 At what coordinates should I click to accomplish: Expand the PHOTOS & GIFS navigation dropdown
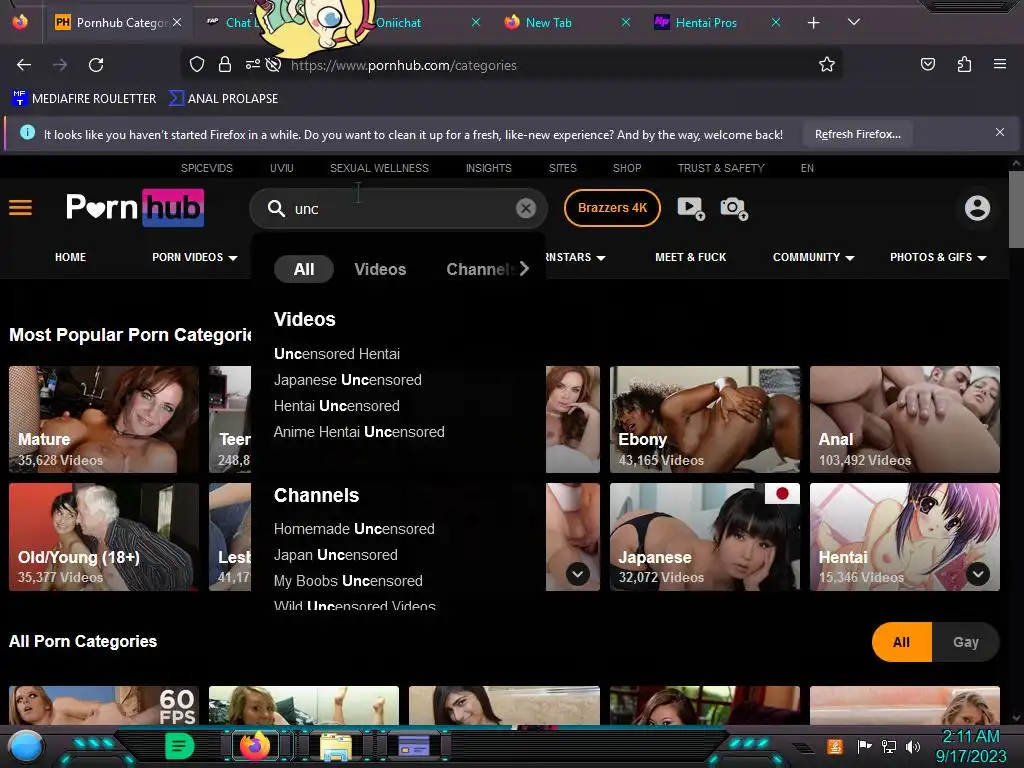click(938, 257)
